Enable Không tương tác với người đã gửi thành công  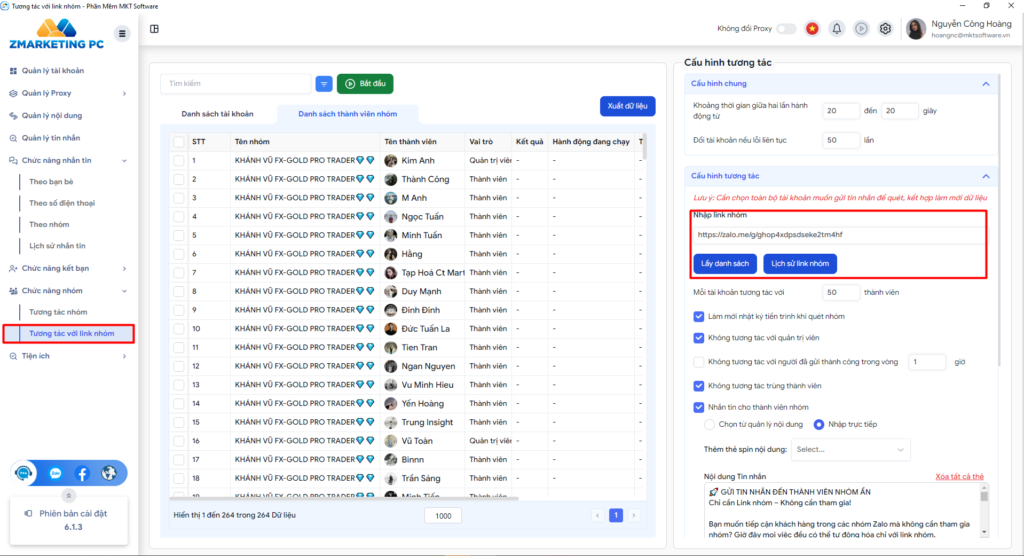pyautogui.click(x=699, y=362)
